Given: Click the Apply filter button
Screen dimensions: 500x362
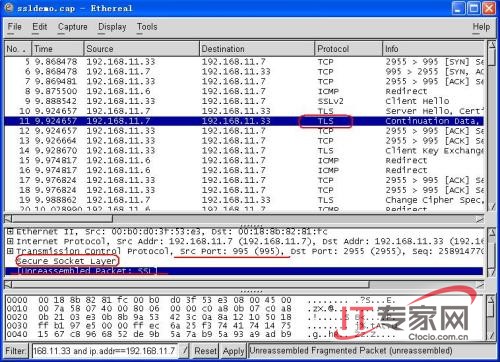Looking at the screenshot, I should (x=233, y=351).
